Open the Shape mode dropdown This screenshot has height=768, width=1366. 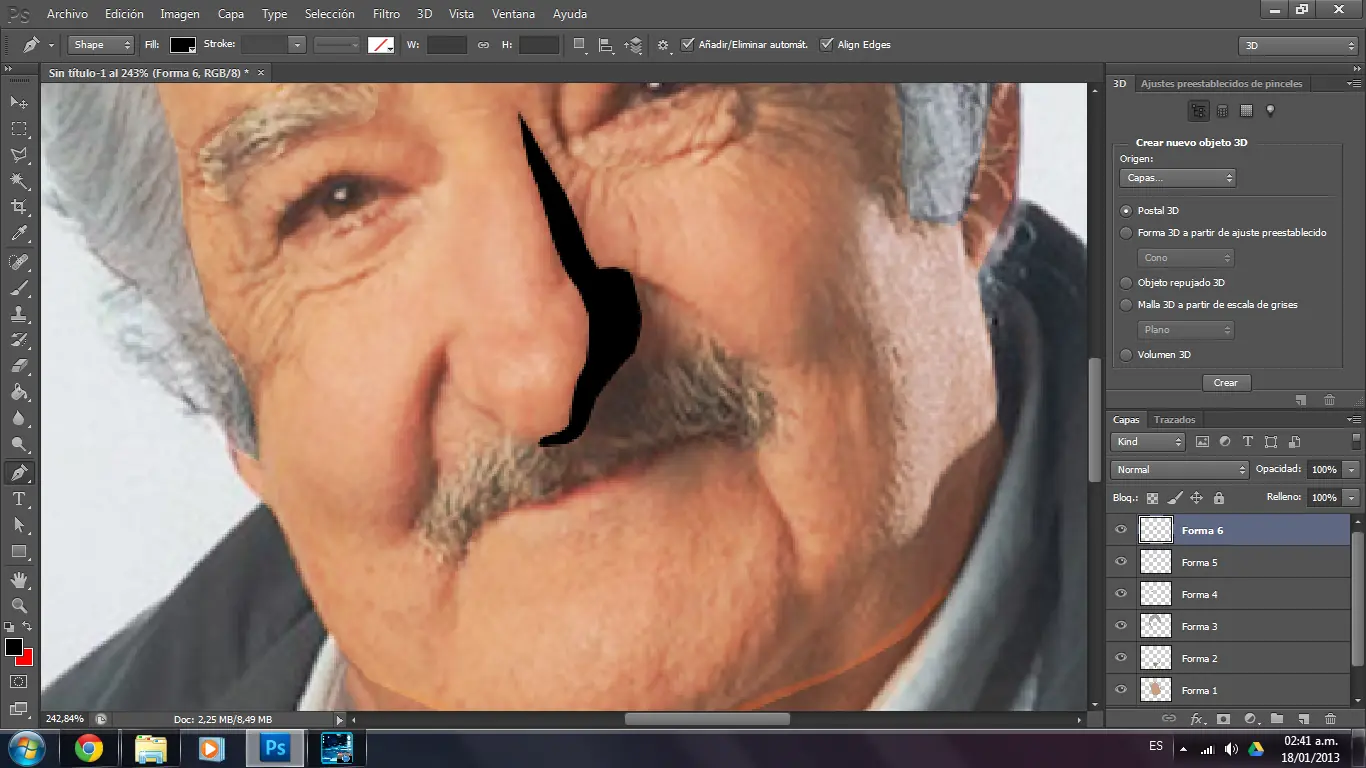coord(100,45)
